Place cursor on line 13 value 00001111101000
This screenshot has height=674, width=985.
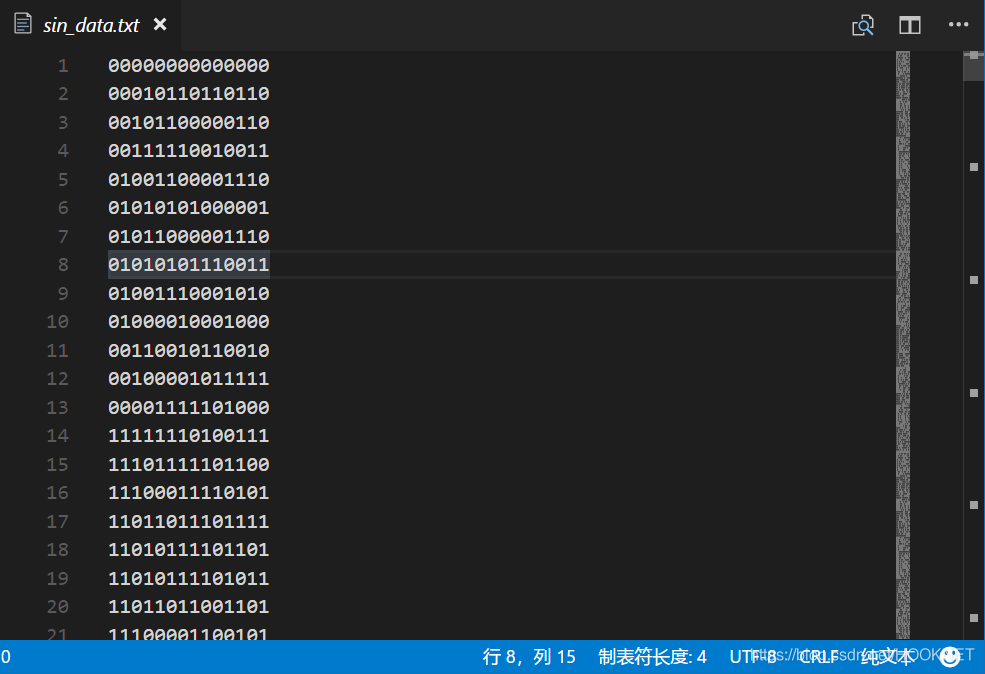click(x=188, y=408)
